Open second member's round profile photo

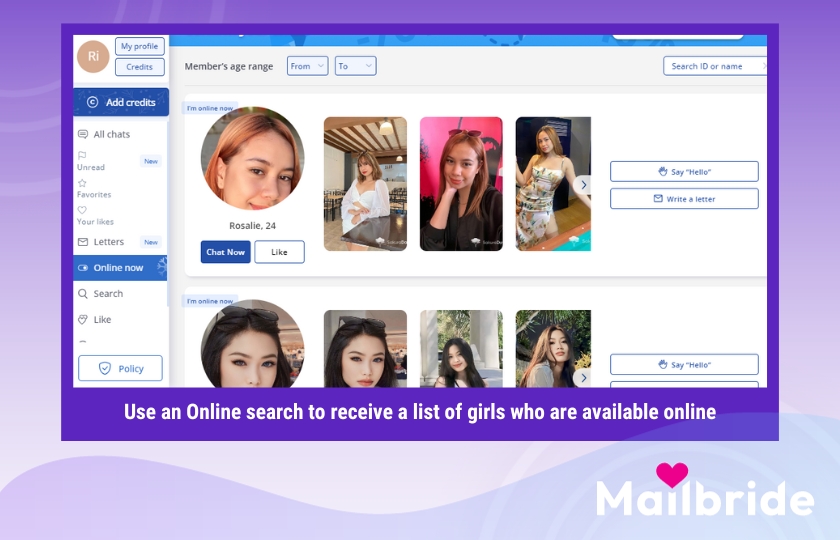[x=252, y=343]
